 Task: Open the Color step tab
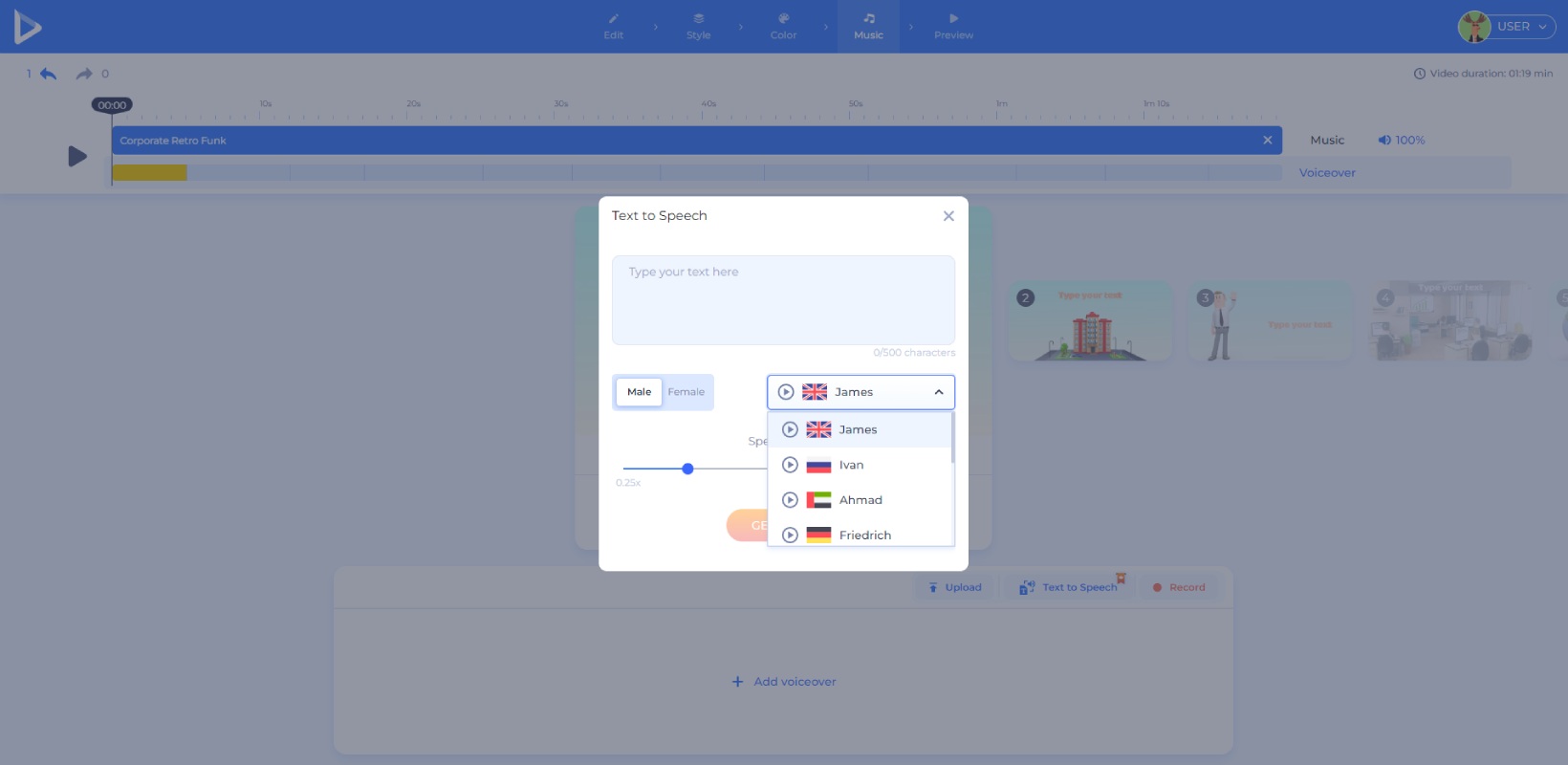(783, 27)
